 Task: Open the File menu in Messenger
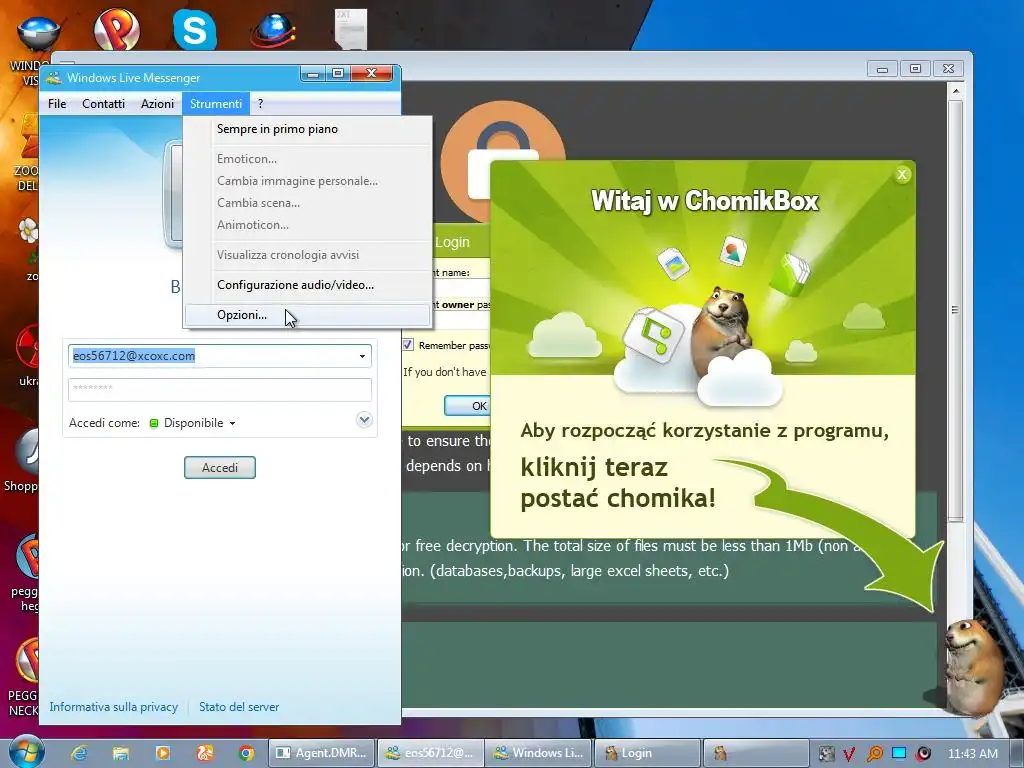(x=57, y=104)
